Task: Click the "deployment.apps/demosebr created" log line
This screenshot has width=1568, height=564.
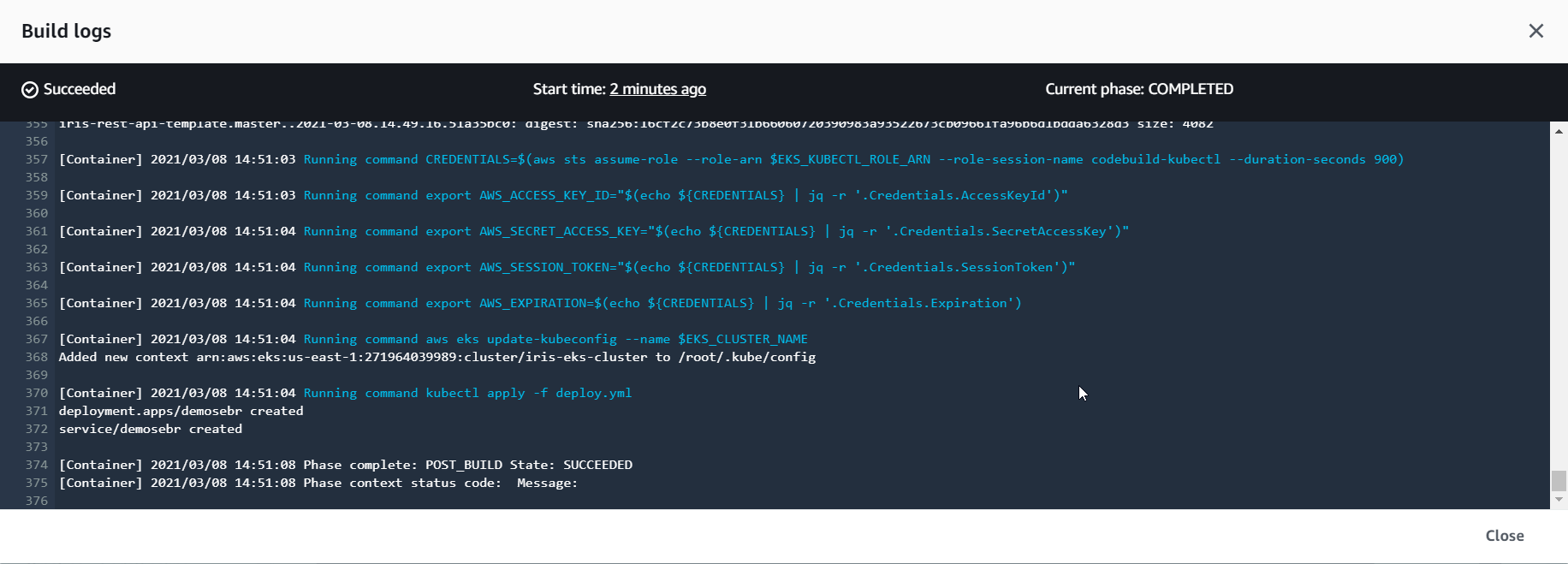Action: click(181, 411)
